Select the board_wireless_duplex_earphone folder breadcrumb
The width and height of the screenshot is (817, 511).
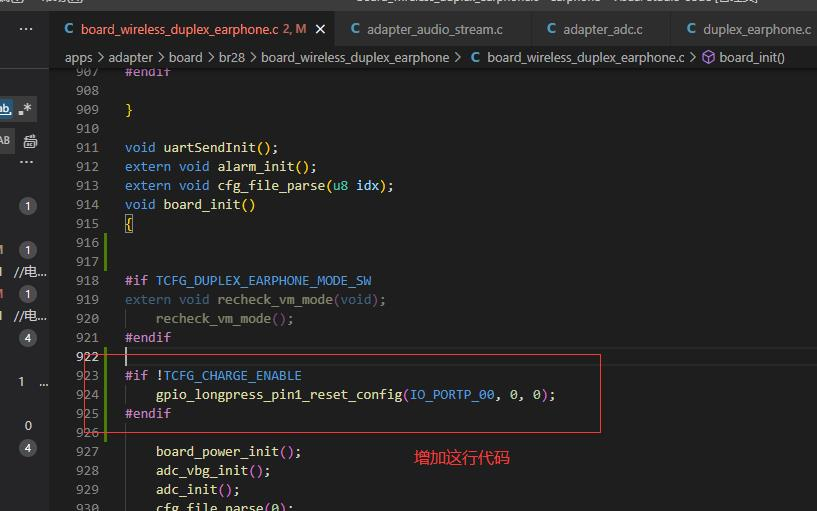point(355,57)
